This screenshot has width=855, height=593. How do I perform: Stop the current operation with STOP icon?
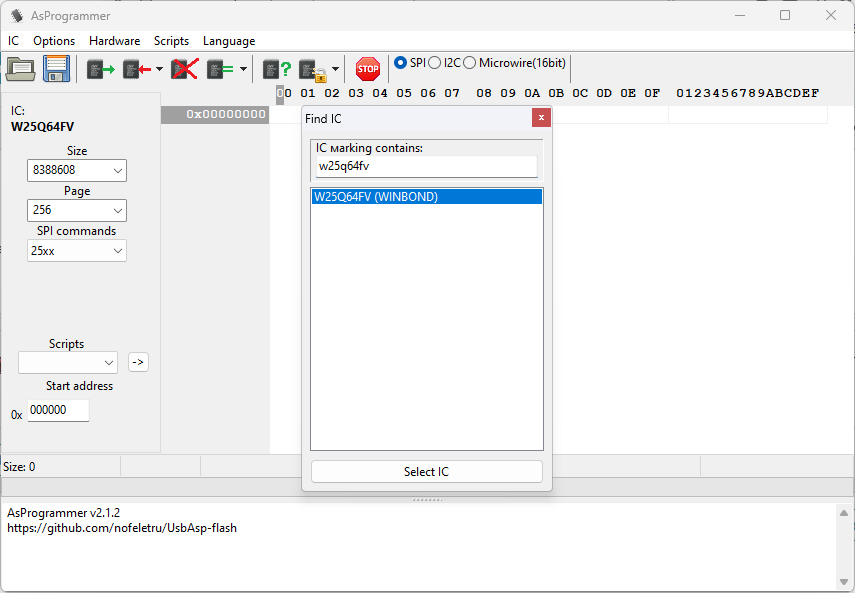point(368,69)
